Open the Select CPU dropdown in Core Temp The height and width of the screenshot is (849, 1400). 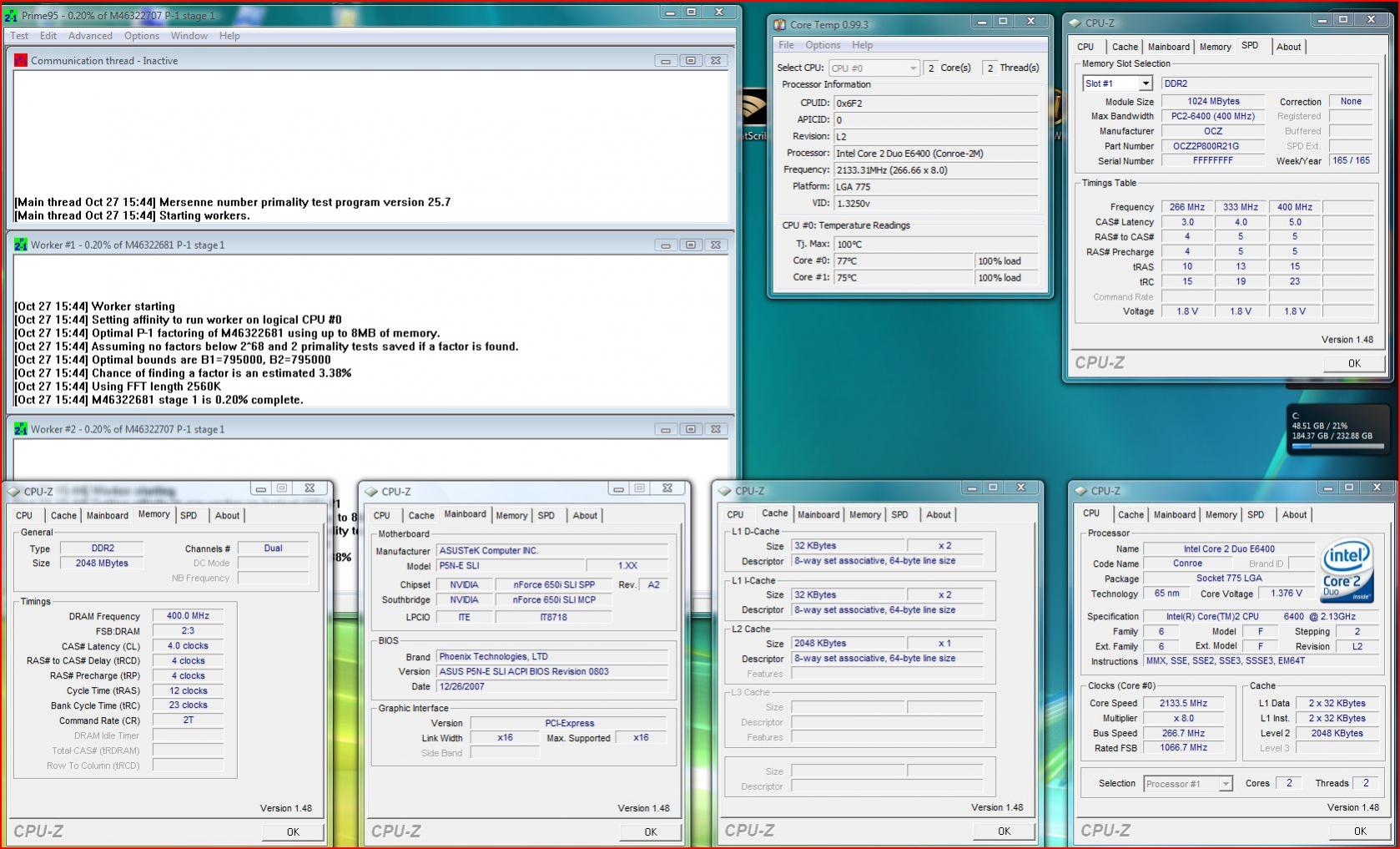coord(874,68)
